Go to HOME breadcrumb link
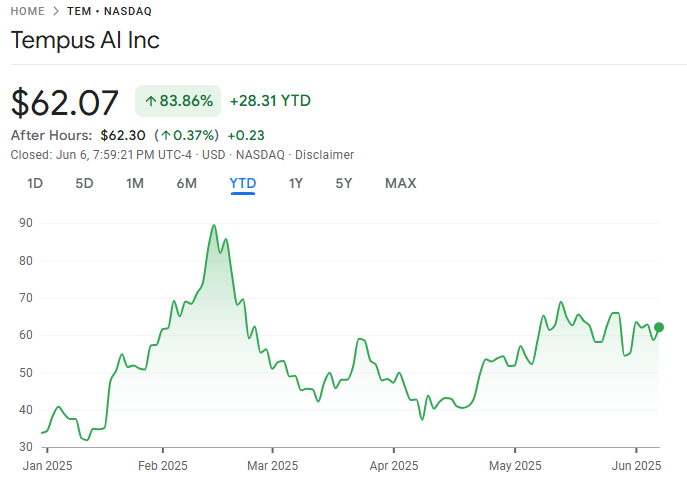The width and height of the screenshot is (687, 483). 28,11
